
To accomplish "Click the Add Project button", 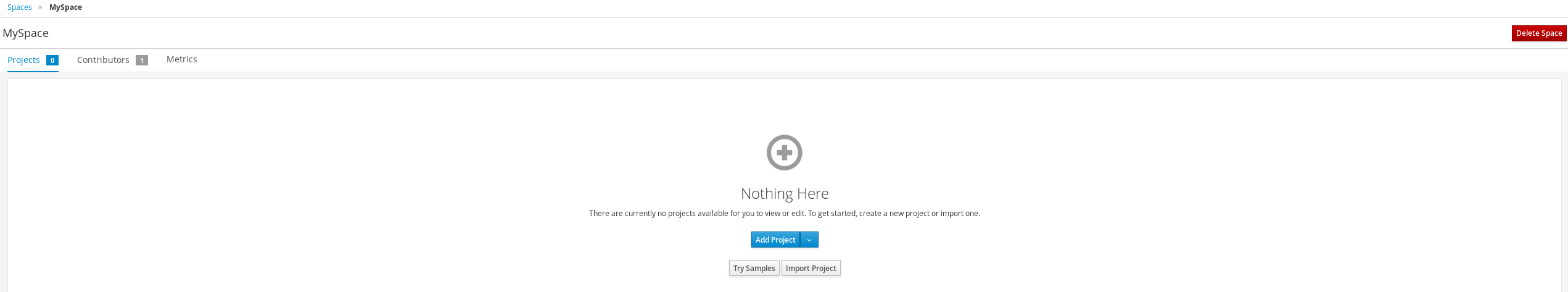I will pyautogui.click(x=775, y=240).
